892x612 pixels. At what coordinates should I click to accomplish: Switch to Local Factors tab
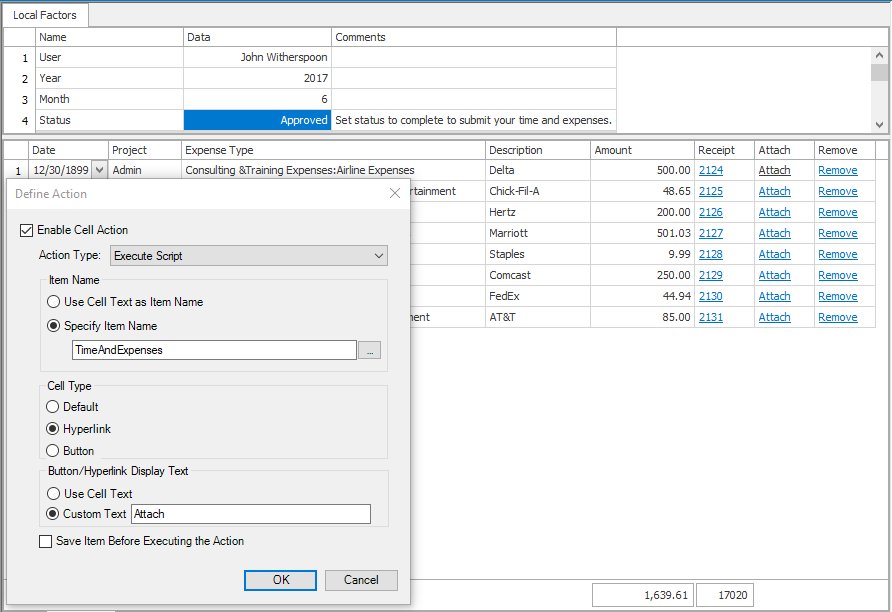pyautogui.click(x=45, y=15)
